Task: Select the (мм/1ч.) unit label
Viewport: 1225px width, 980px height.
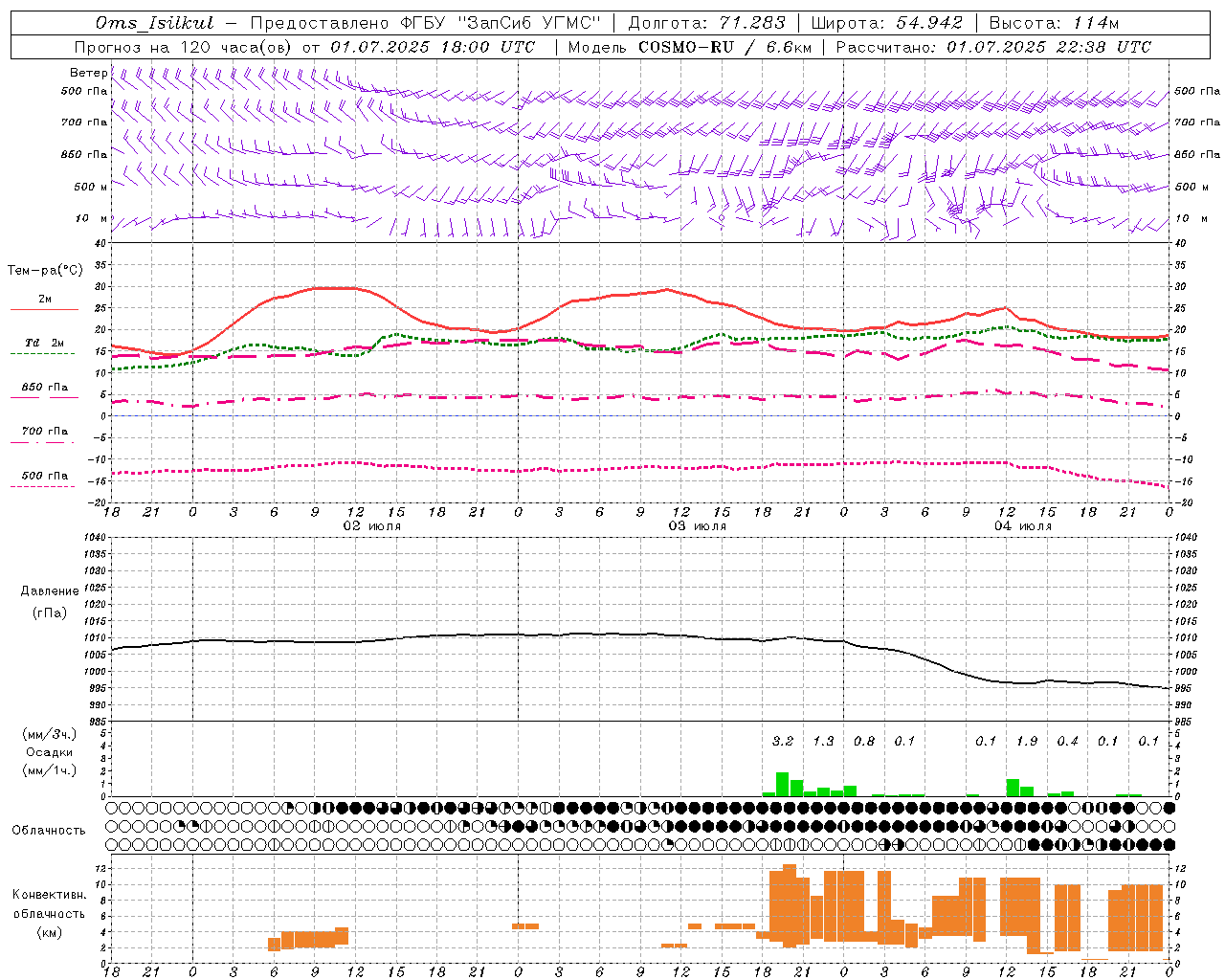Action: 49,770
